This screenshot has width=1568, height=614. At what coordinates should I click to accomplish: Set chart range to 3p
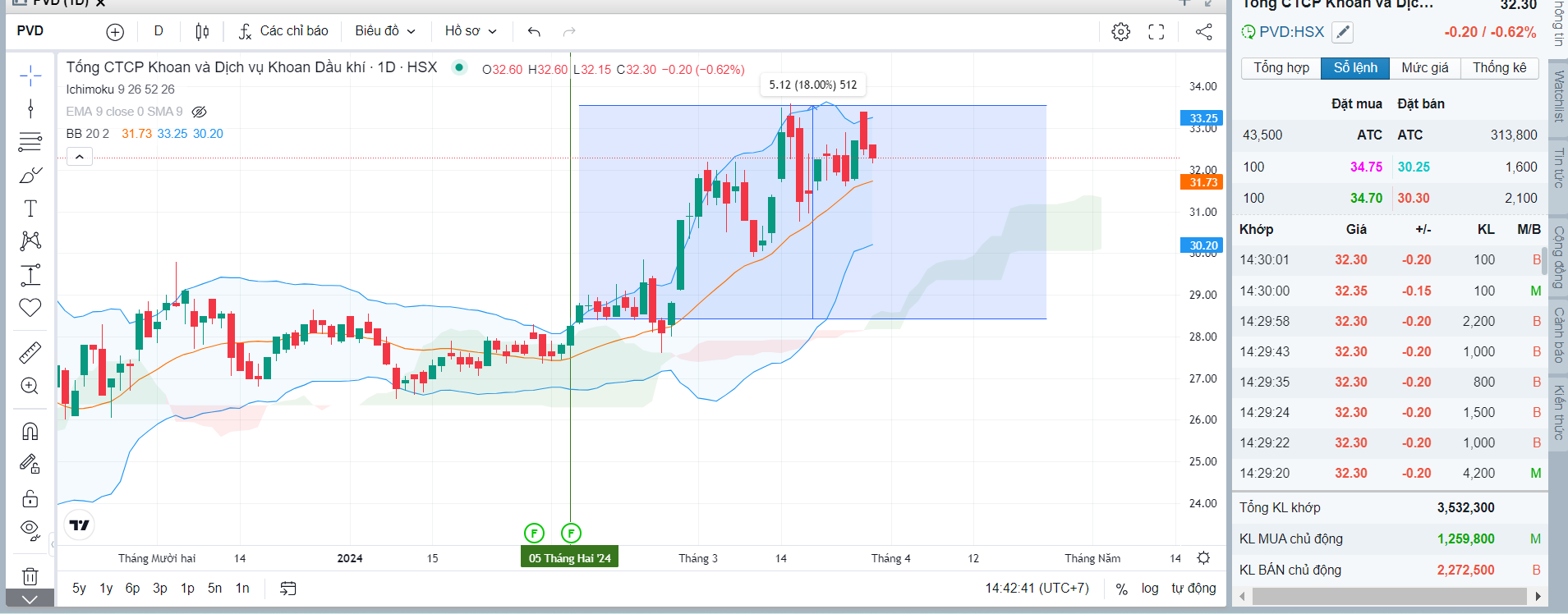(x=160, y=589)
